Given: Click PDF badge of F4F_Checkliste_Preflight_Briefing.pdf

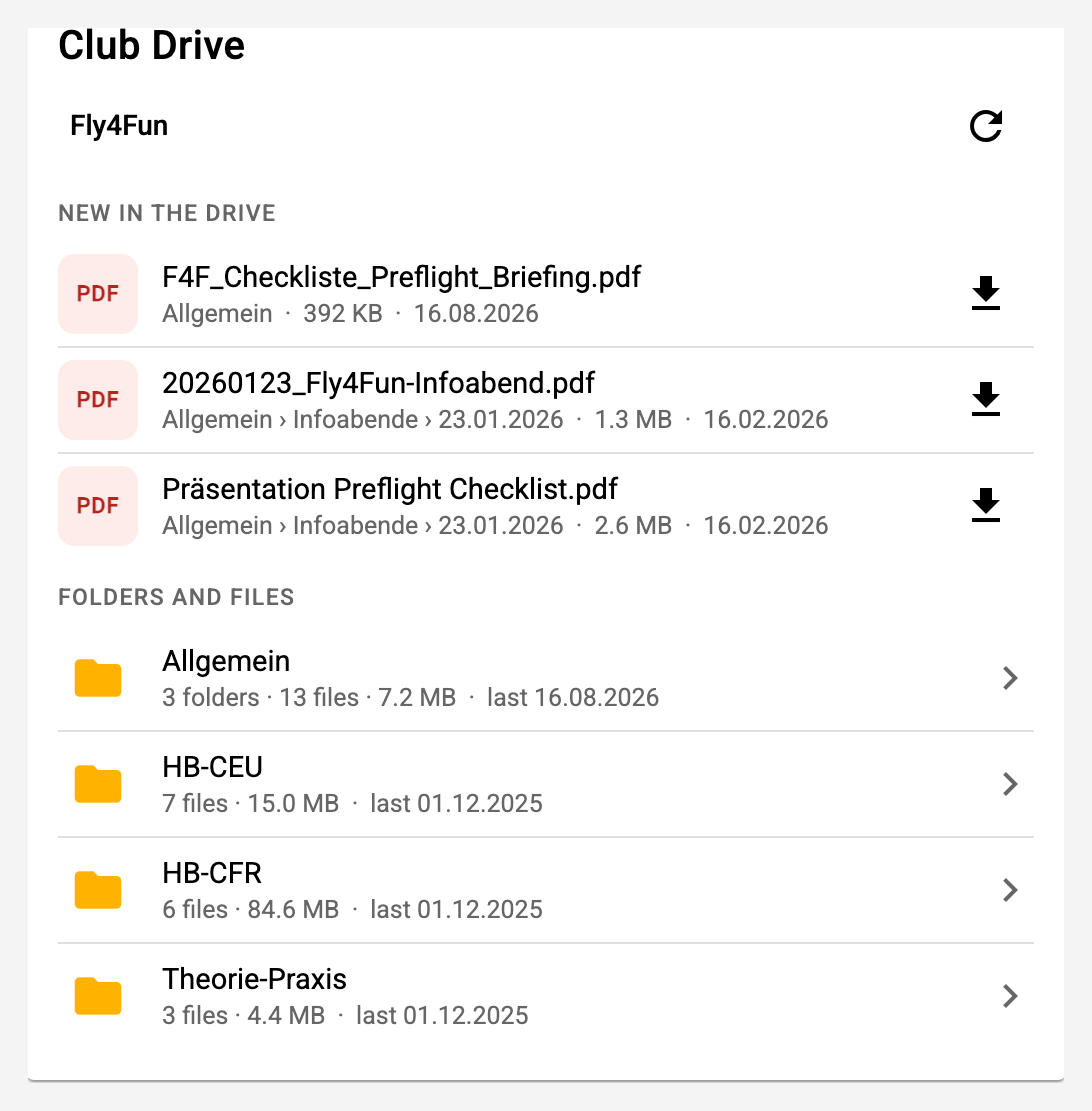Looking at the screenshot, I should (98, 293).
